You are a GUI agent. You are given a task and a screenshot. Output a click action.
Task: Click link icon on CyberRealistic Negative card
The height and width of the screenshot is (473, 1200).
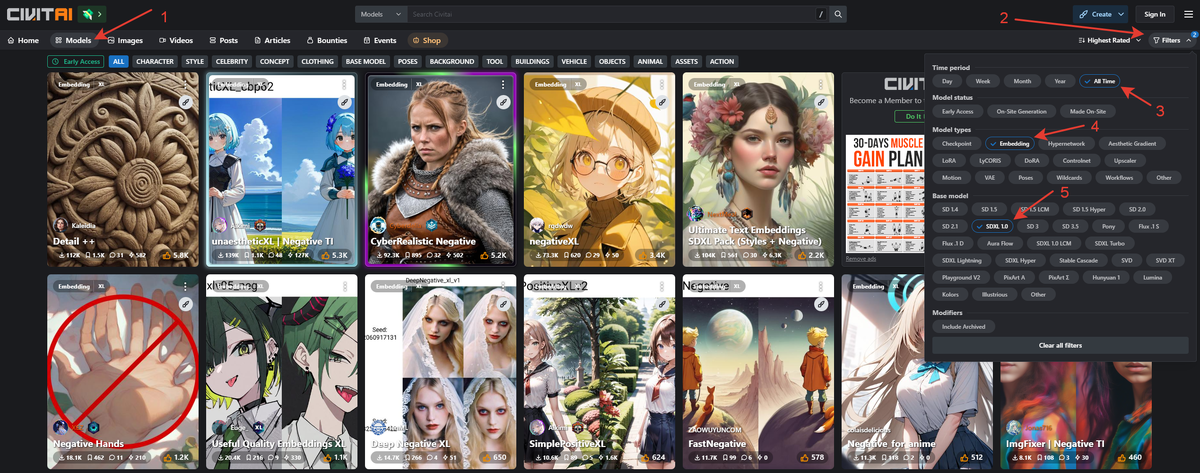tap(503, 102)
